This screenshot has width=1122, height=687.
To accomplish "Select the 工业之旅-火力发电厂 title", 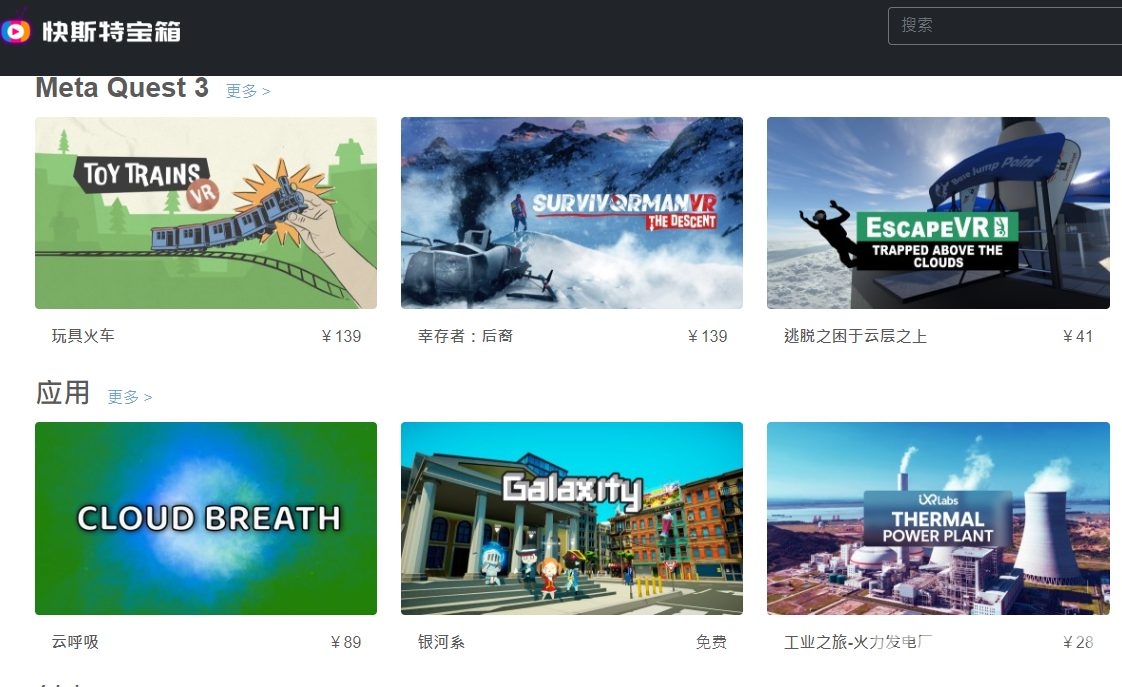I will (858, 642).
